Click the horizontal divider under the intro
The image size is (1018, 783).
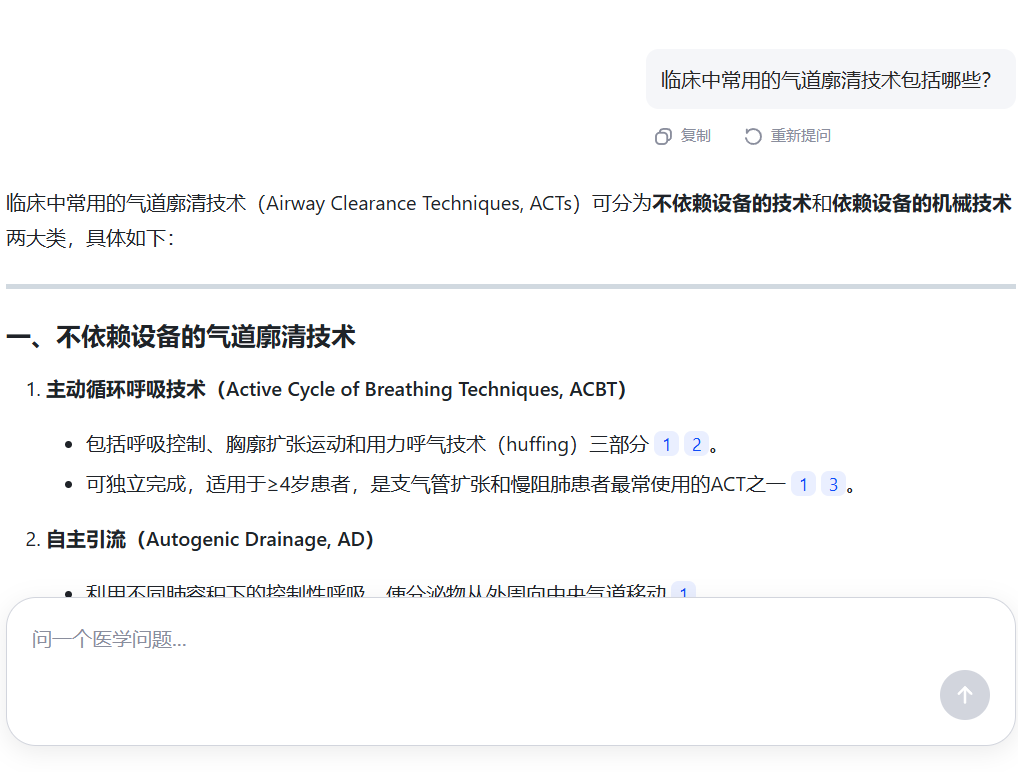[x=510, y=286]
